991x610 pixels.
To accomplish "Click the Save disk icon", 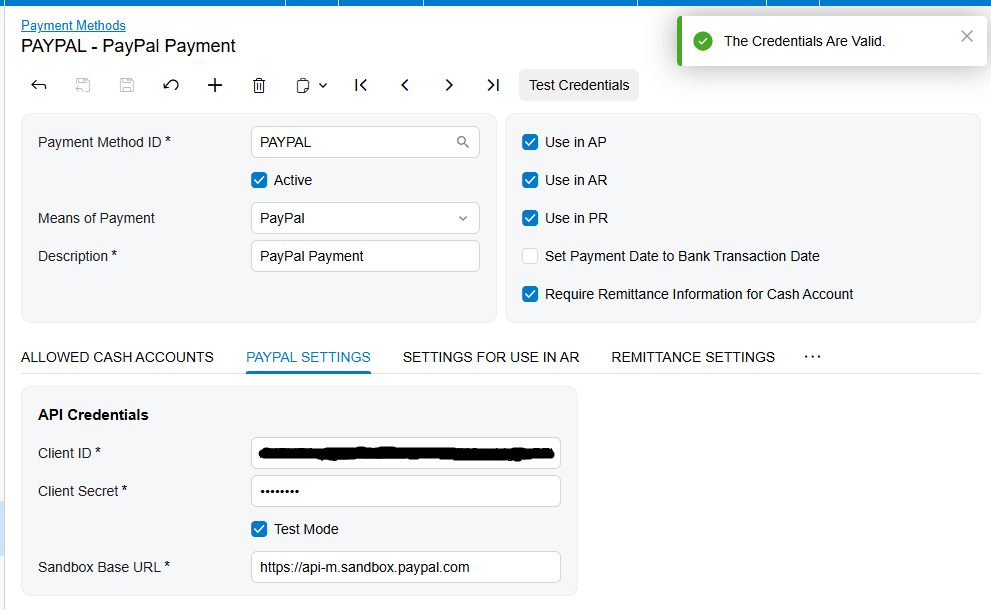I will 127,85.
